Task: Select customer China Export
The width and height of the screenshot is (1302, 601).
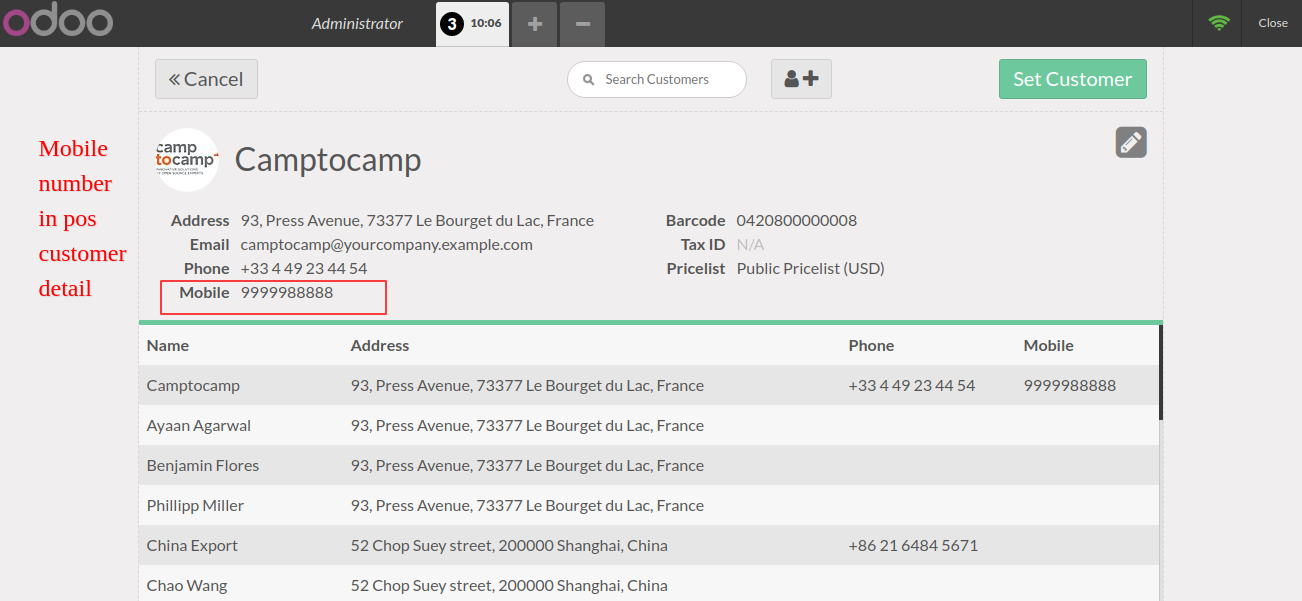Action: (648, 545)
